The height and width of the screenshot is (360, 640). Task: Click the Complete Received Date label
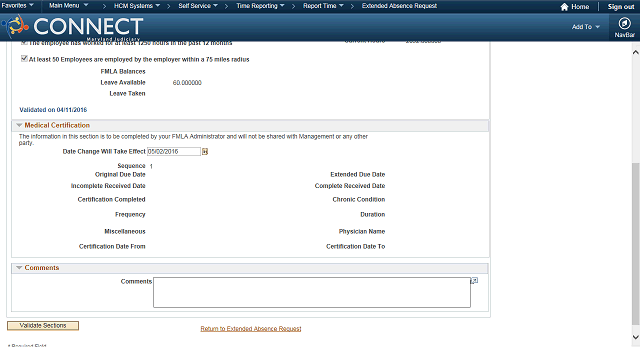350,186
